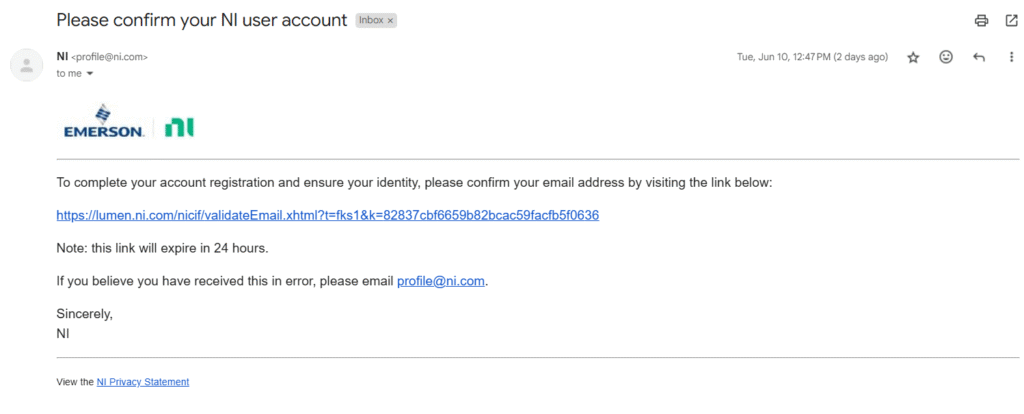
Task: Click the profile@ni.com link in the body
Action: click(x=441, y=281)
